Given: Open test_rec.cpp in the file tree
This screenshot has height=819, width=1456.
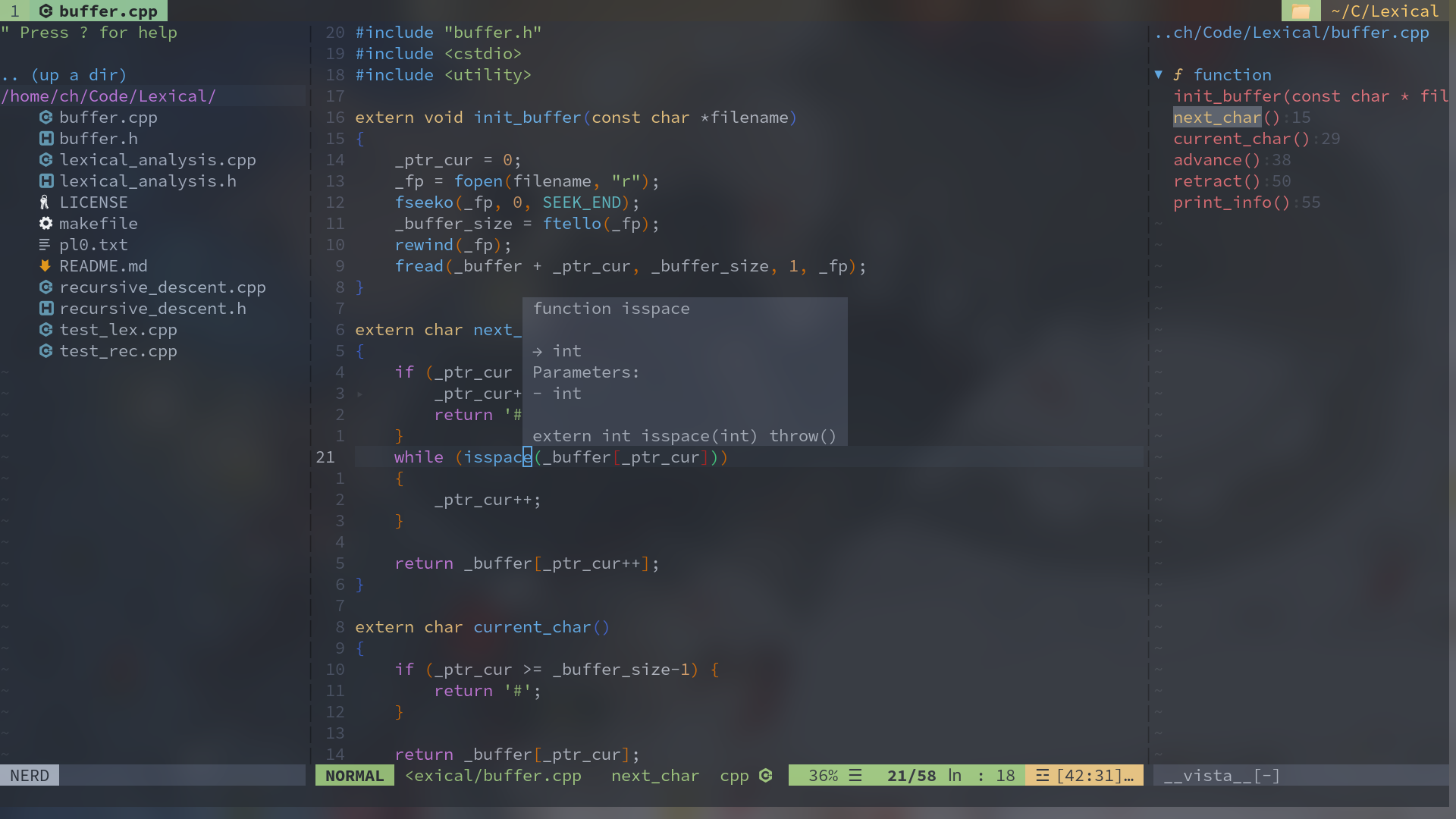Looking at the screenshot, I should (x=118, y=351).
